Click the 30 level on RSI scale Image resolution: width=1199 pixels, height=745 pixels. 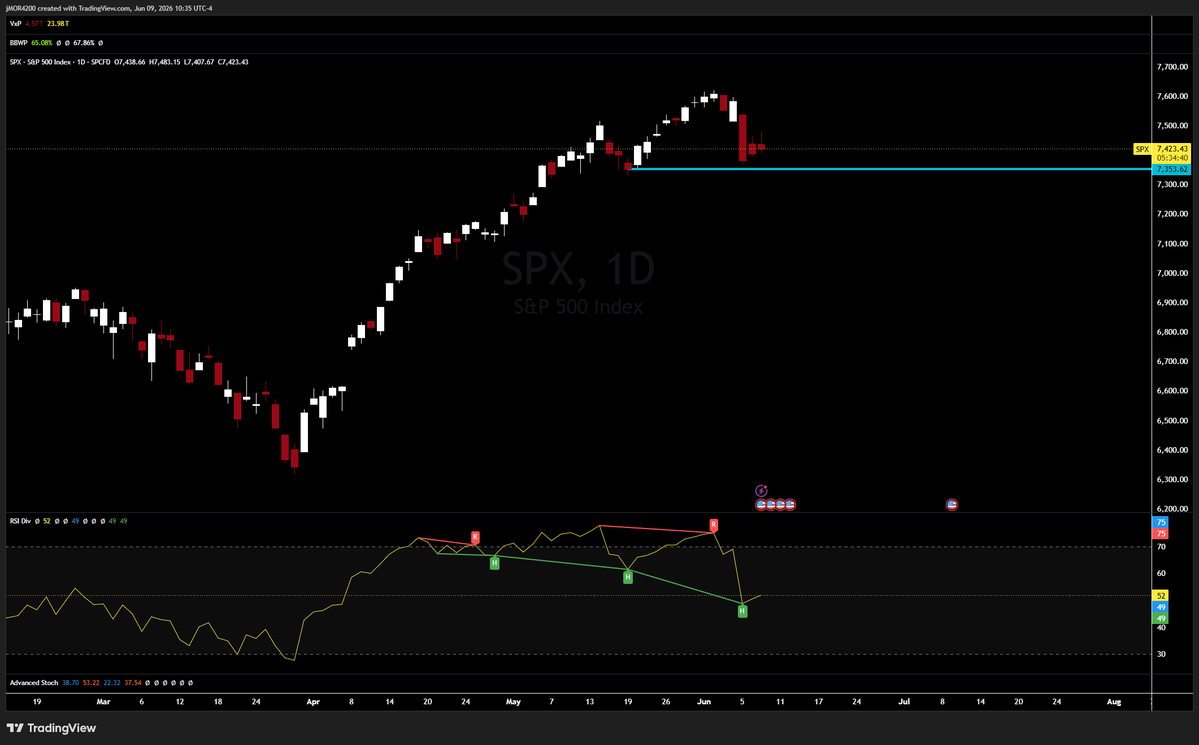point(1161,654)
